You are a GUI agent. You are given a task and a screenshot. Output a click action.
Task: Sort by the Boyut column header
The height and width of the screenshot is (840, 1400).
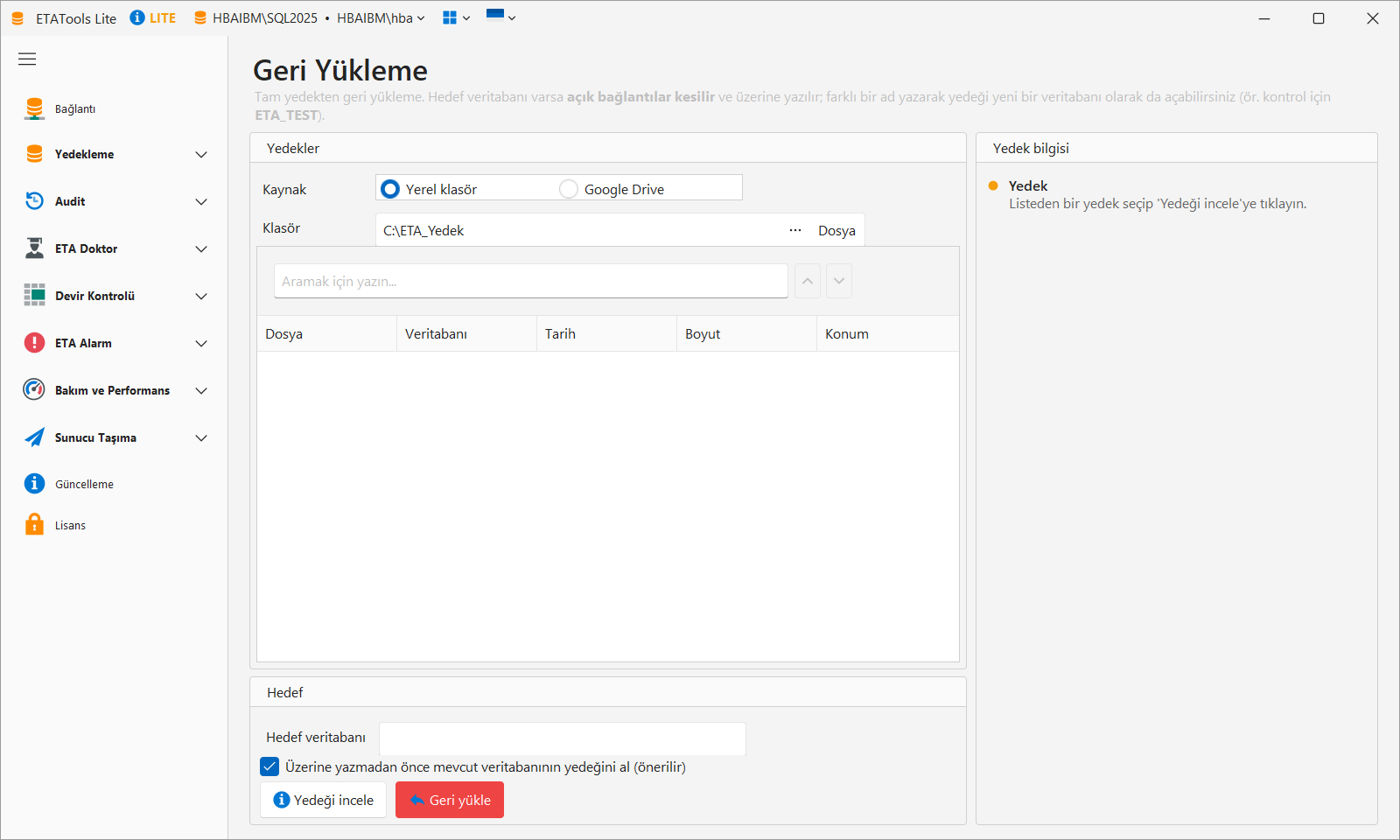(x=746, y=333)
